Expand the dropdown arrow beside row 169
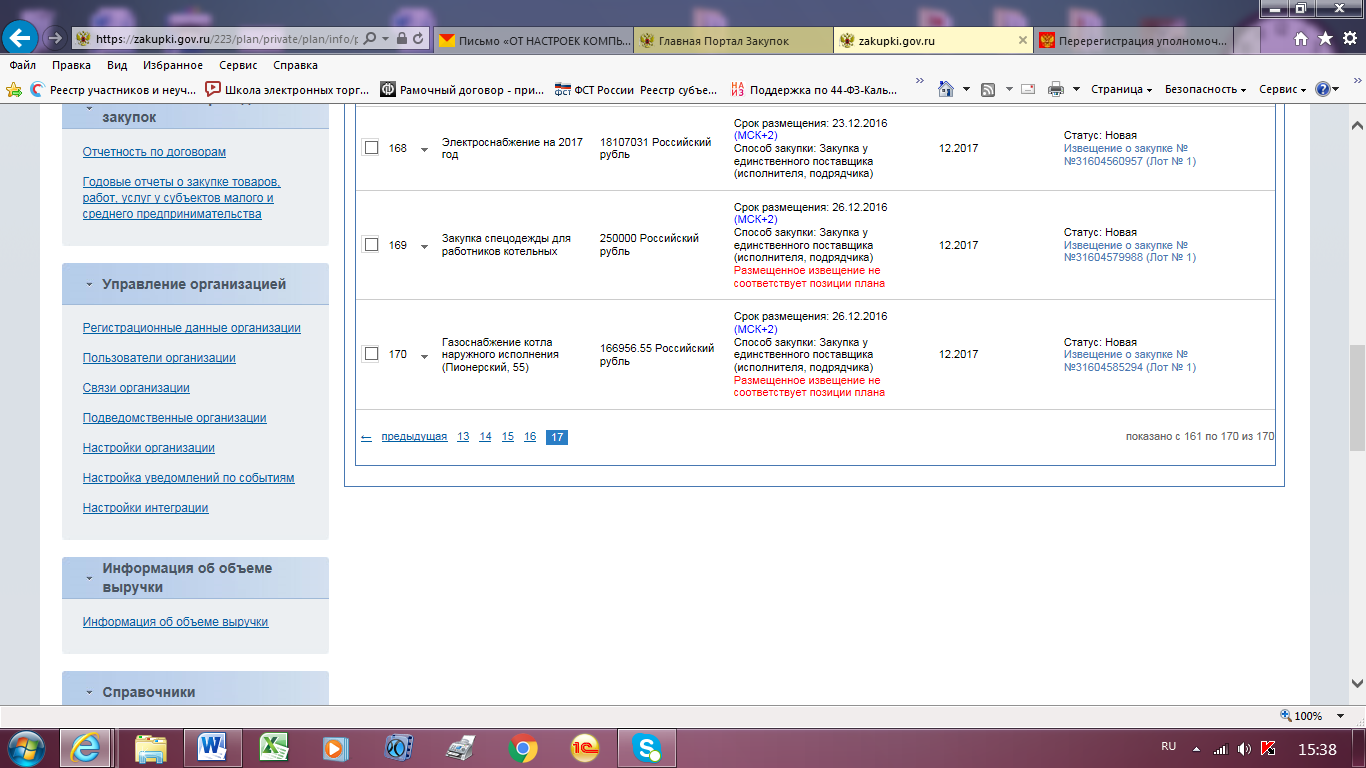This screenshot has height=768, width=1366. [424, 247]
